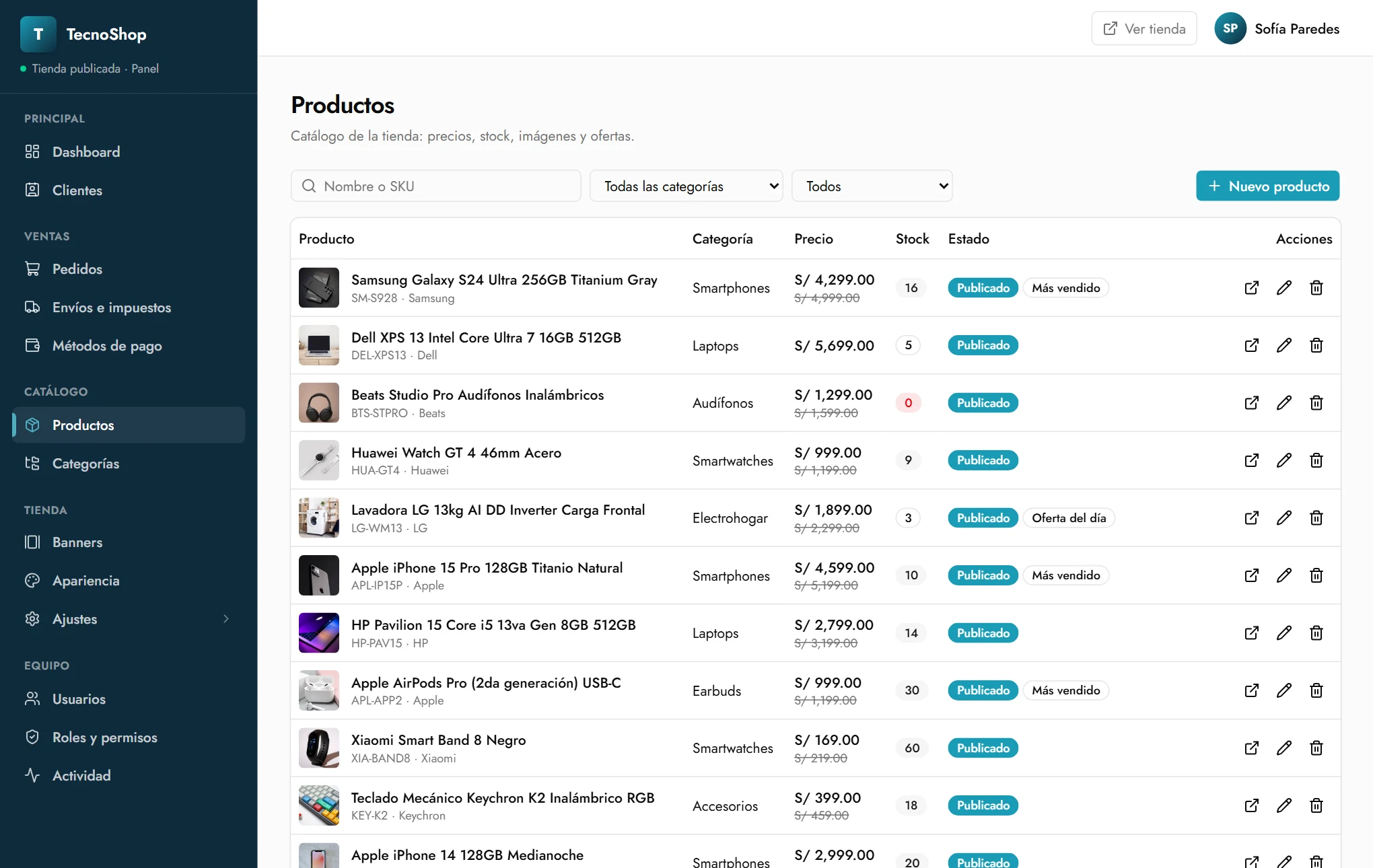This screenshot has width=1373, height=868.
Task: Delete Beats Studio Pro product
Action: coord(1316,403)
